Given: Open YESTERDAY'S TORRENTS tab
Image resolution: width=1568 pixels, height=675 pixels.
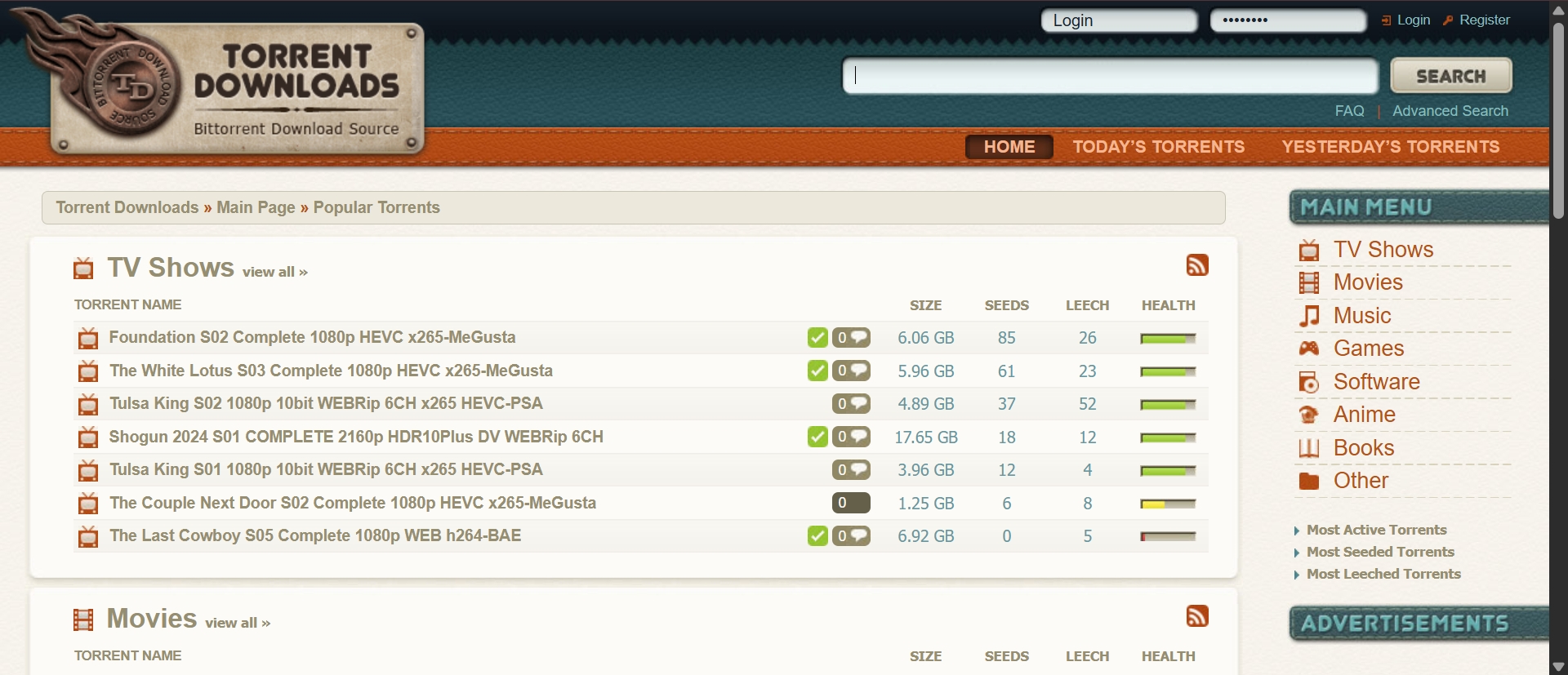Looking at the screenshot, I should (1391, 147).
